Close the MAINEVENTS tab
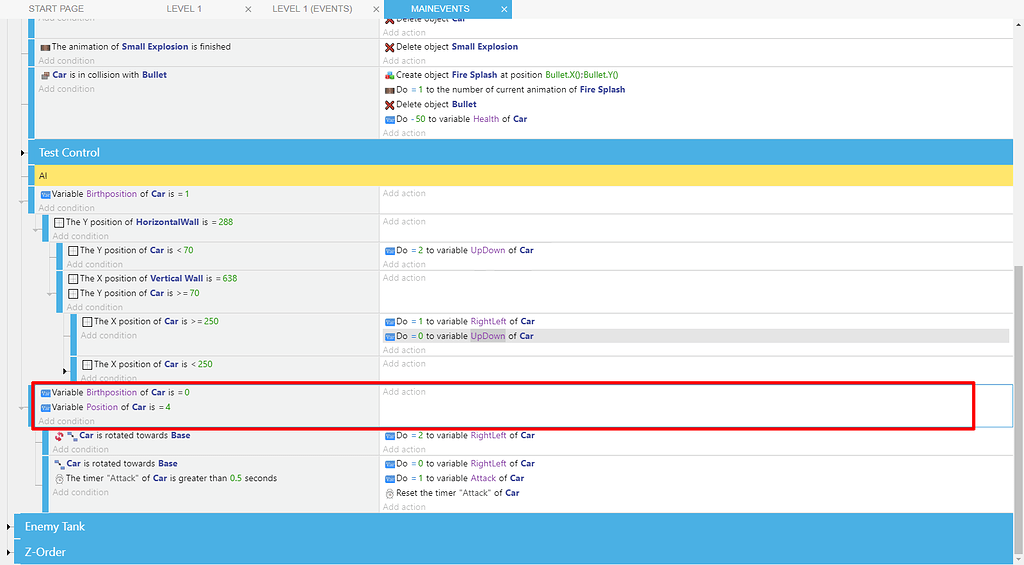The image size is (1024, 565). (x=504, y=9)
